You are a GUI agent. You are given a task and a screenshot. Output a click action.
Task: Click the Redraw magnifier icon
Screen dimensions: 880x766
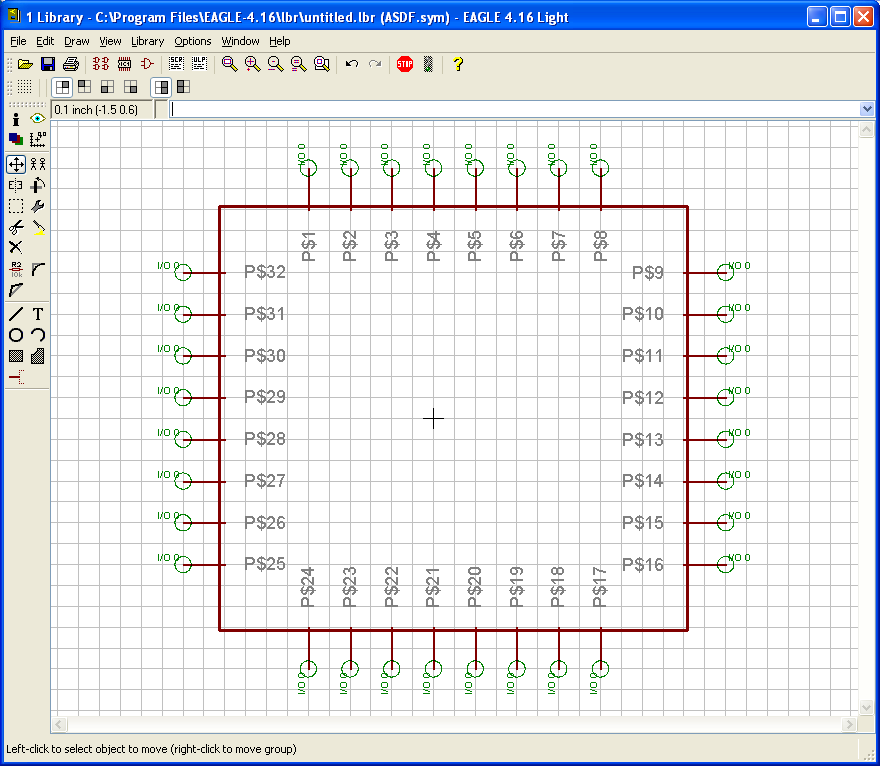coord(299,64)
